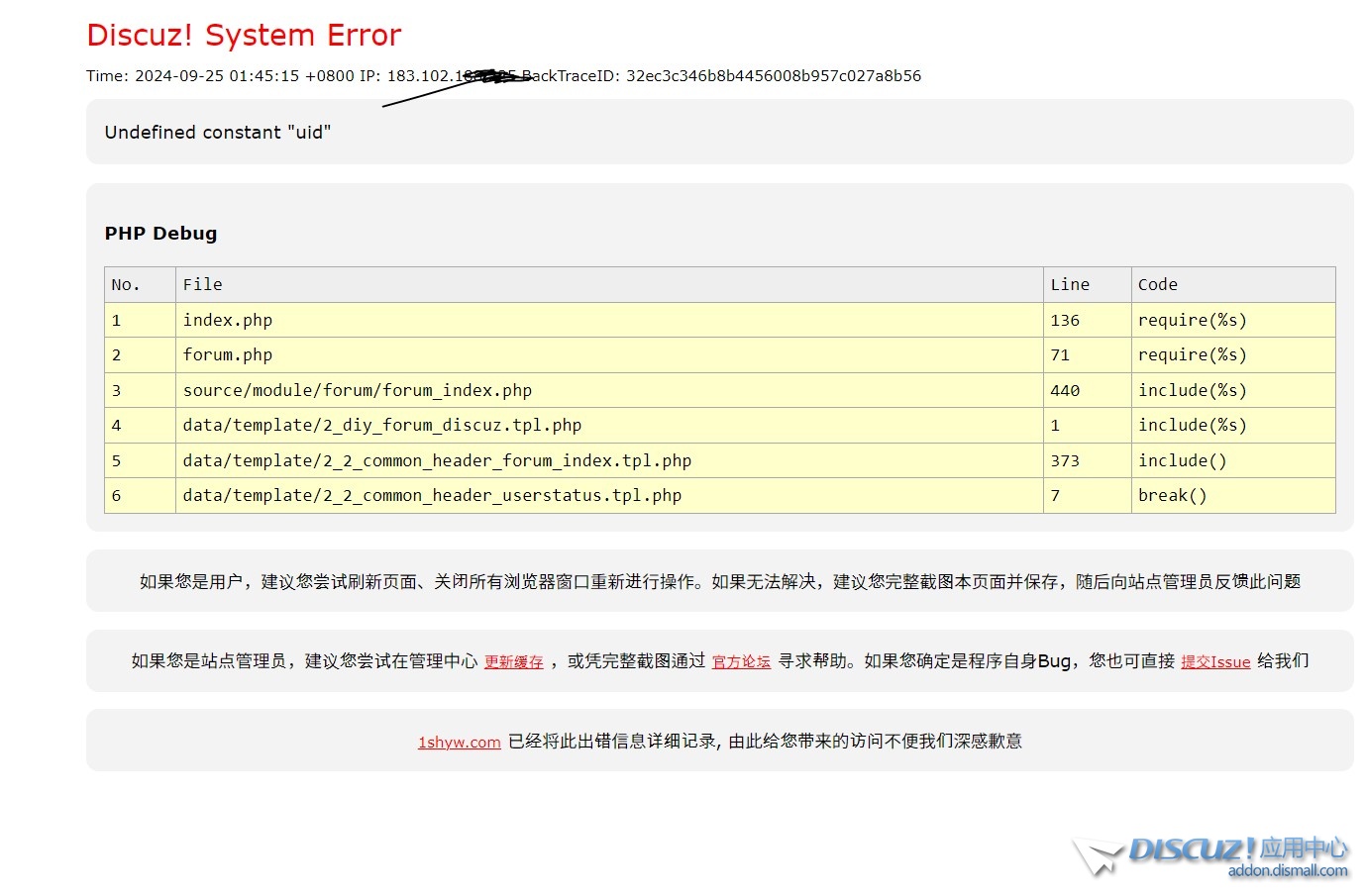Open the 1shyw.com site link

(x=459, y=743)
